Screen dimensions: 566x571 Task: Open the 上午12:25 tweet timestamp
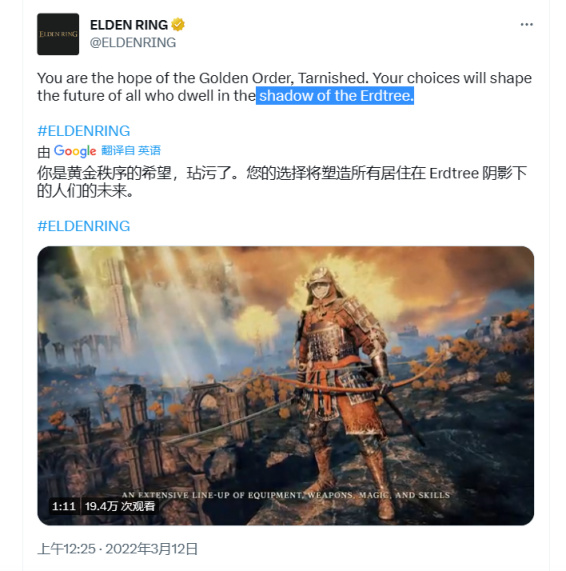66,549
